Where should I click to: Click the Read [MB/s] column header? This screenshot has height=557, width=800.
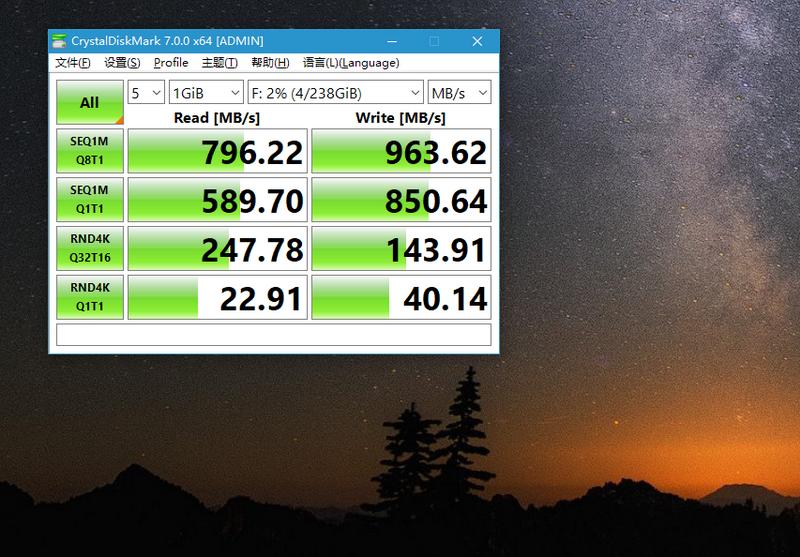click(x=217, y=118)
